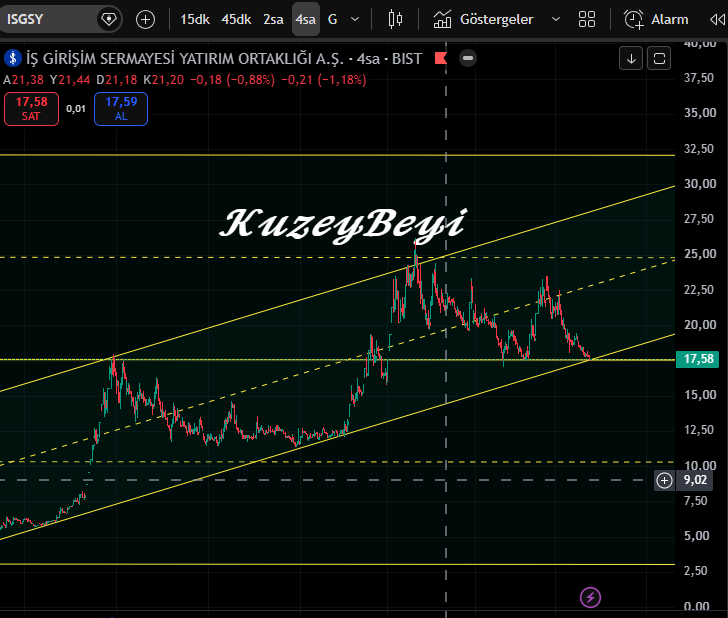Select the 2sa interval

(273, 20)
